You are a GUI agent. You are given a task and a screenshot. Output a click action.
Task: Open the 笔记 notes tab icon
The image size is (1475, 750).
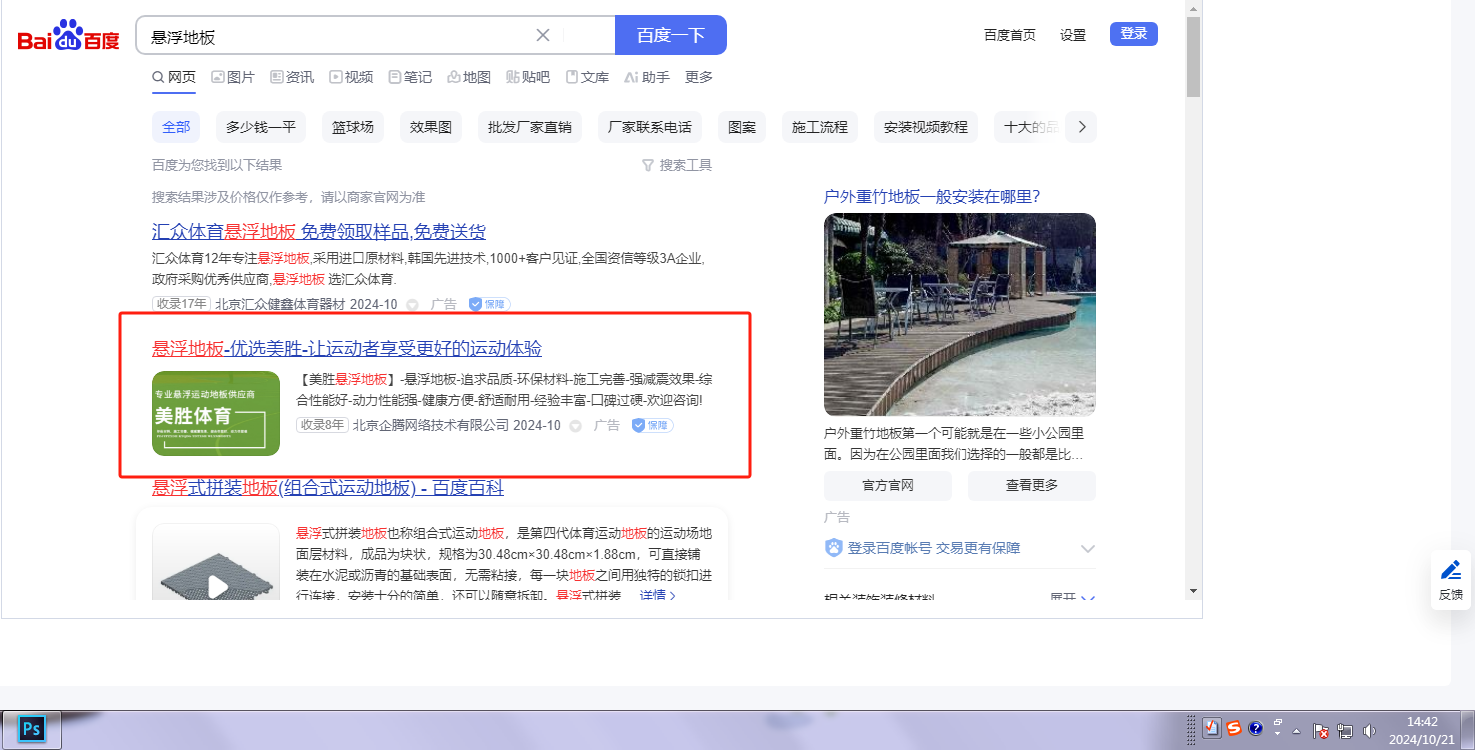[x=395, y=77]
